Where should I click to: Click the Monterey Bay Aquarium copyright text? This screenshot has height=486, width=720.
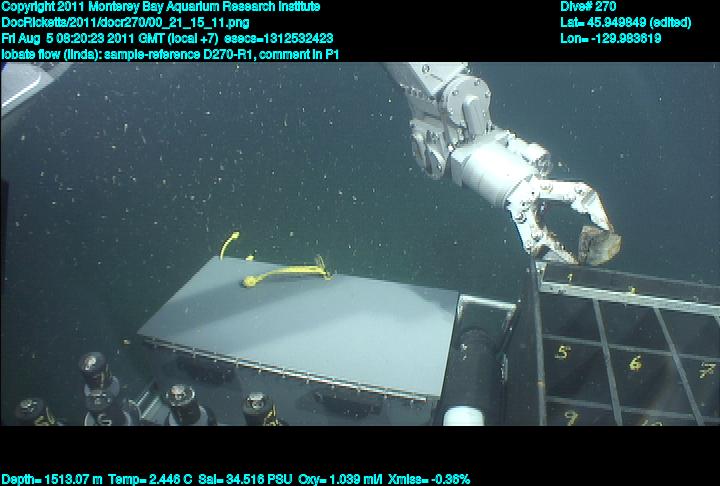tap(161, 6)
